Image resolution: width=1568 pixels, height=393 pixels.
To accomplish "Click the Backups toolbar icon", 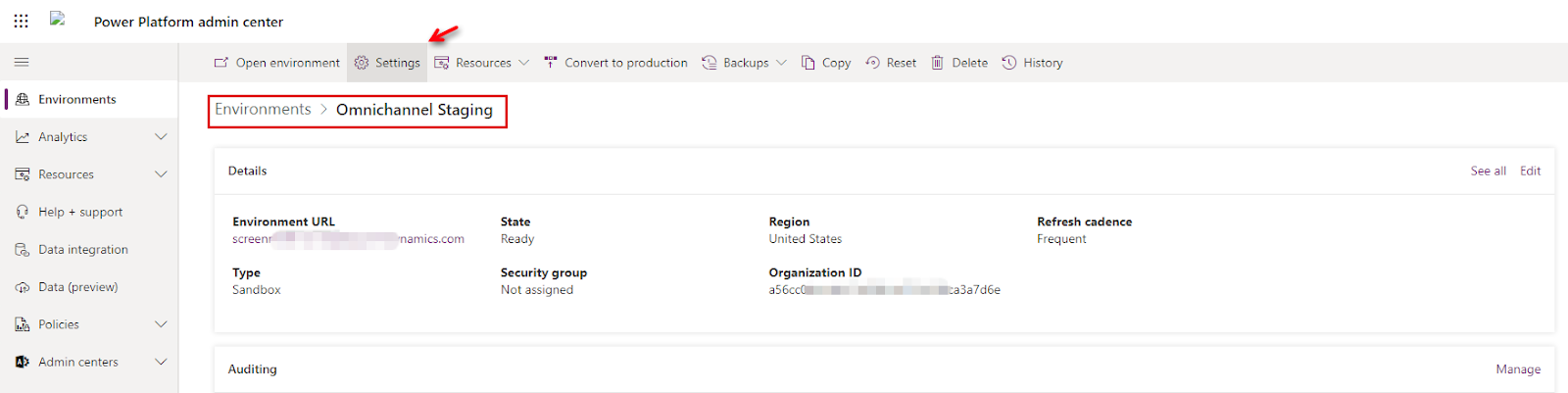I will [710, 63].
